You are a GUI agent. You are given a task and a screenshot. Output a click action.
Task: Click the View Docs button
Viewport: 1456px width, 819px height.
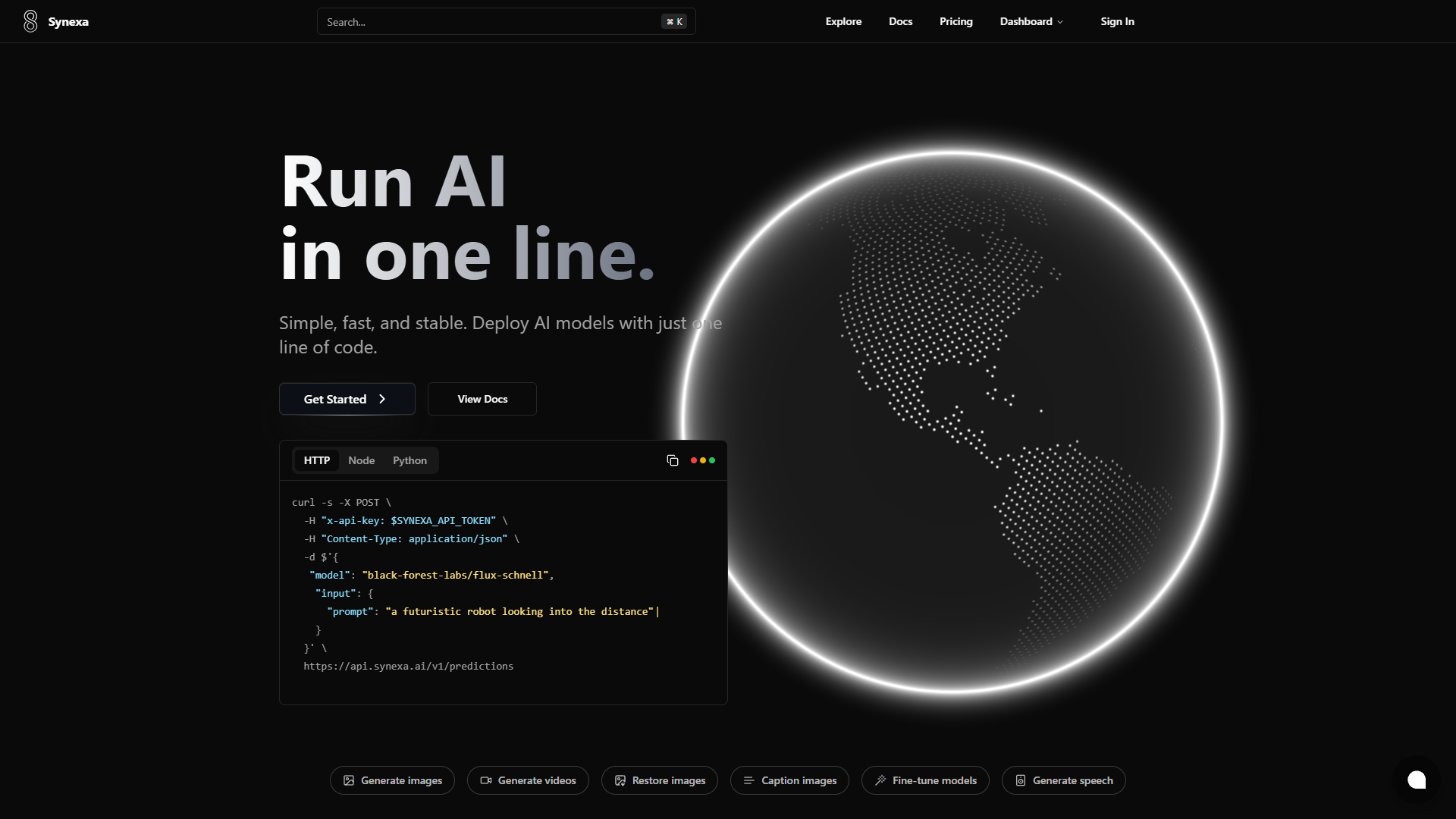pyautogui.click(x=482, y=399)
